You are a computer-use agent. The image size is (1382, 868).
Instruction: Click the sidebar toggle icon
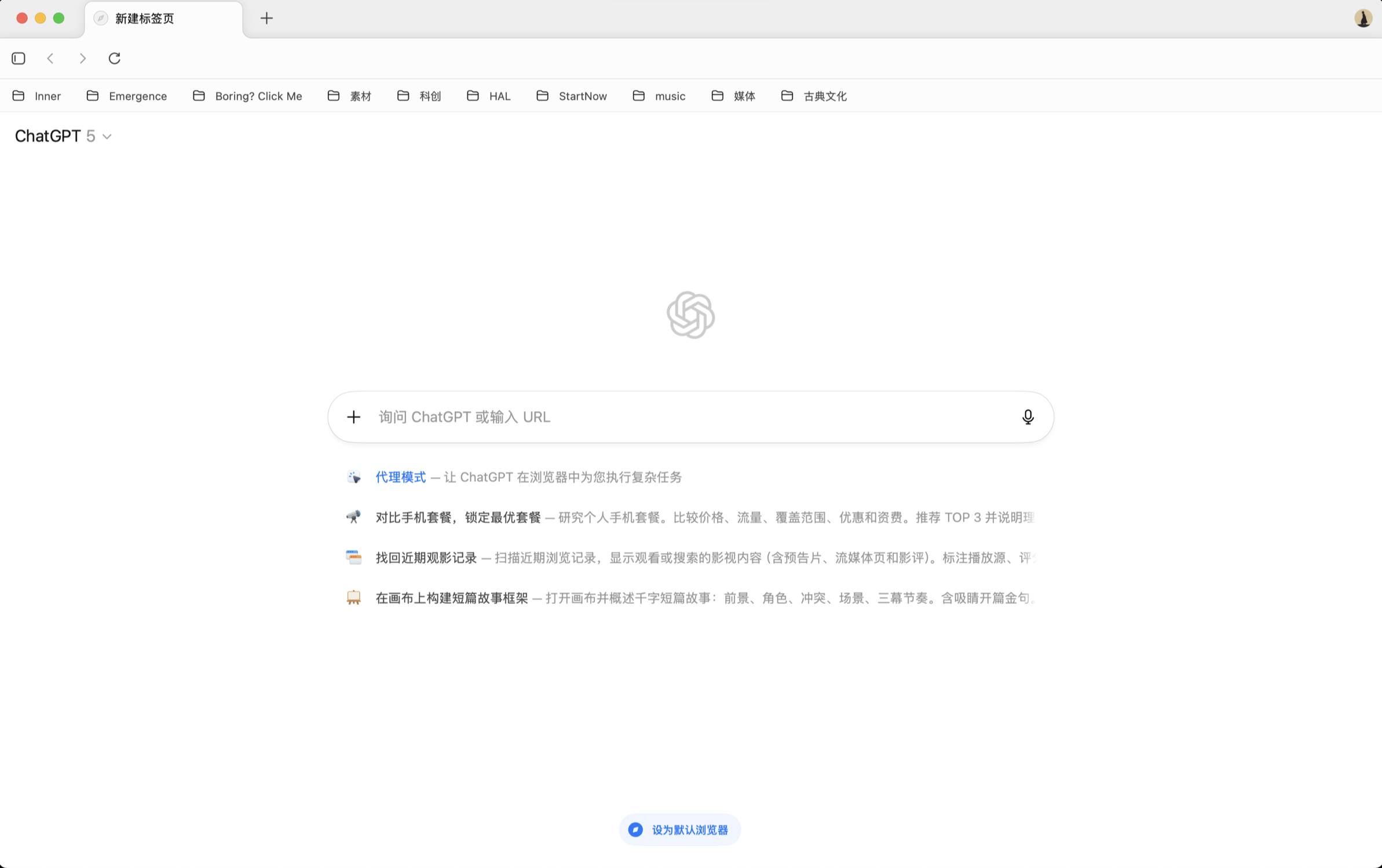coord(19,58)
